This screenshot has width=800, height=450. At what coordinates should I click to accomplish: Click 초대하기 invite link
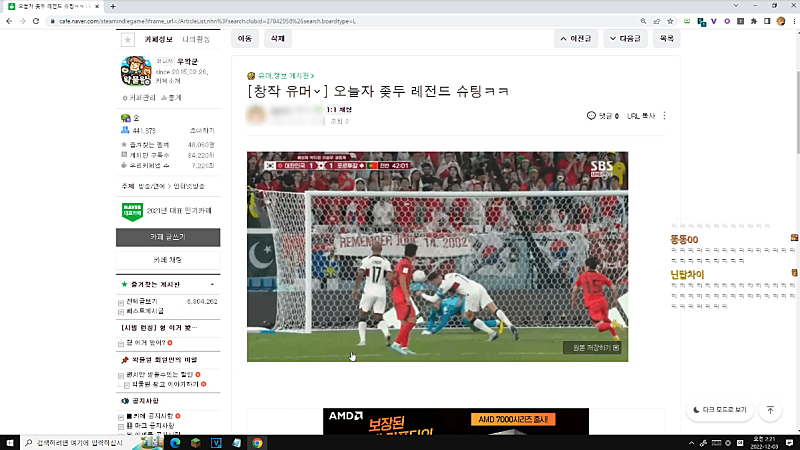coord(202,131)
